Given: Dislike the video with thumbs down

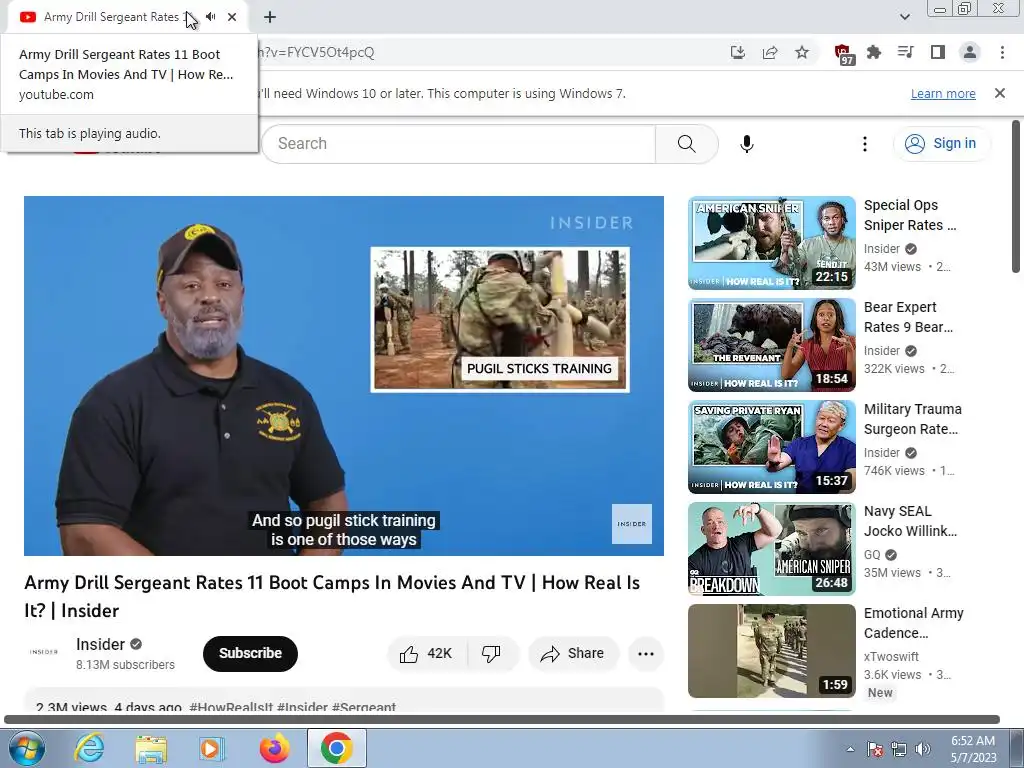Looking at the screenshot, I should click(x=492, y=654).
